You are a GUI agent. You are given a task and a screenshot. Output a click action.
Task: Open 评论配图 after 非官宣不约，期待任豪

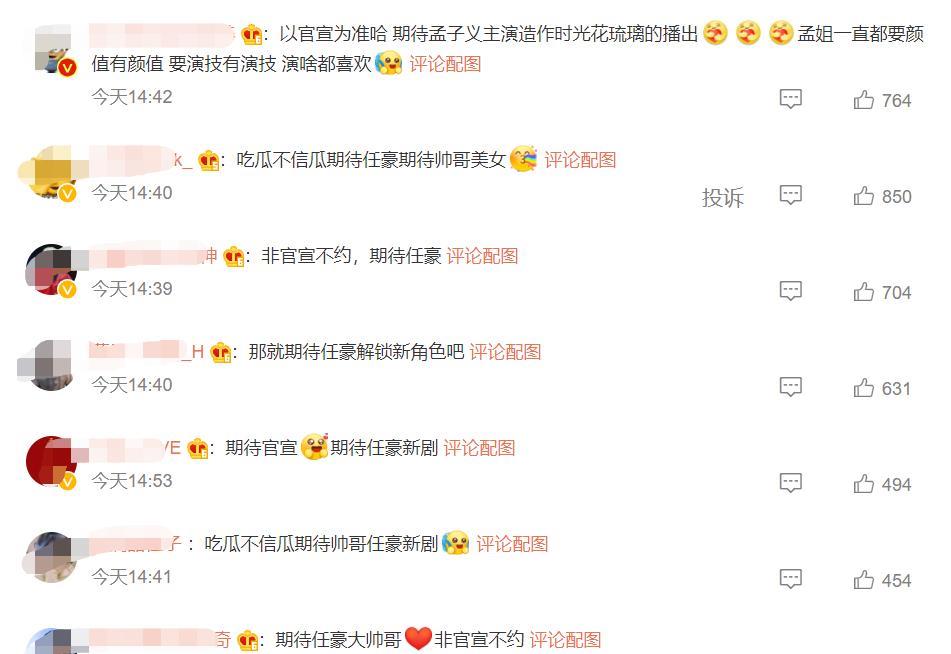click(x=482, y=256)
